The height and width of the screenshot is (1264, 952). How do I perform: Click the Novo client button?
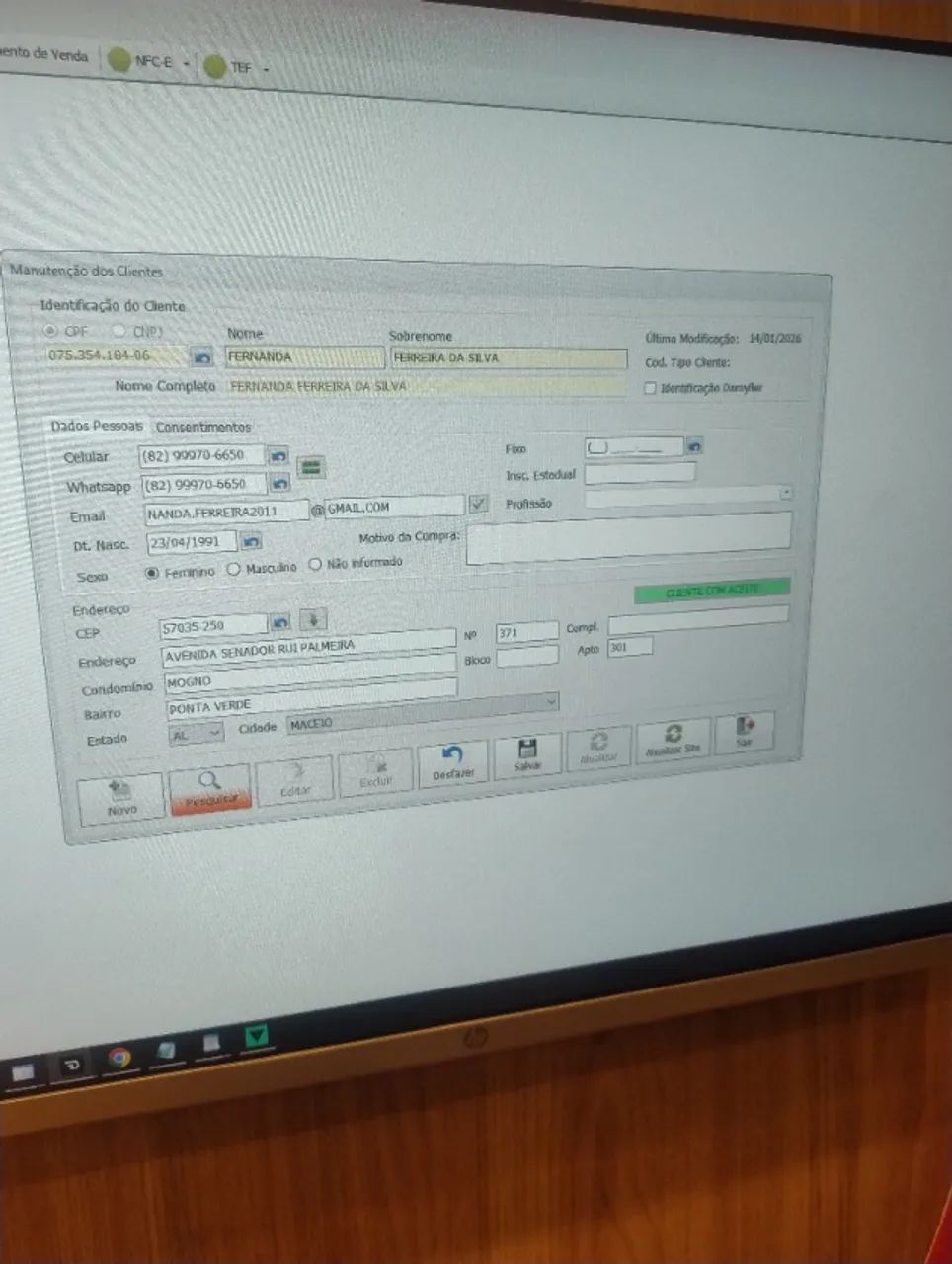(120, 798)
